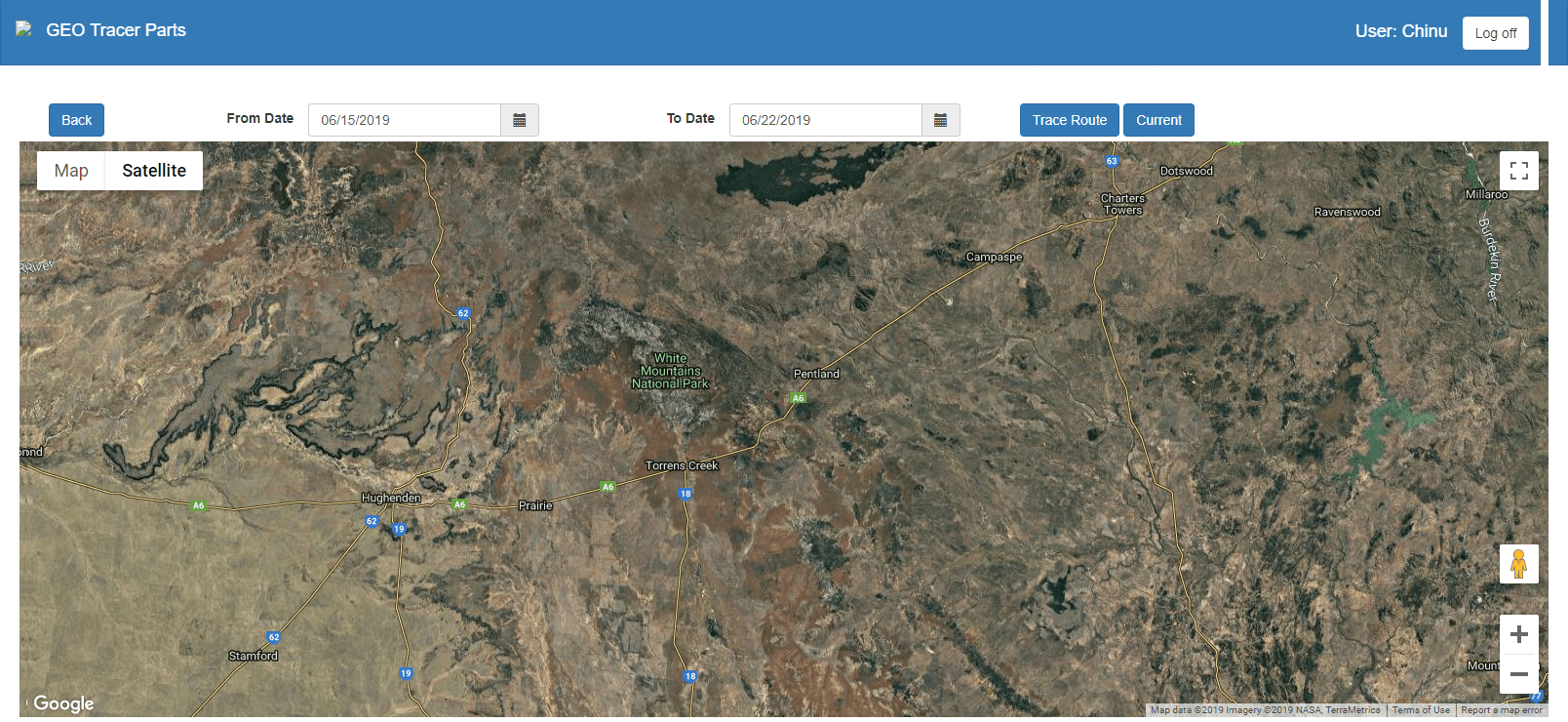
Task: Click the Torrens Creek label
Action: 682,465
